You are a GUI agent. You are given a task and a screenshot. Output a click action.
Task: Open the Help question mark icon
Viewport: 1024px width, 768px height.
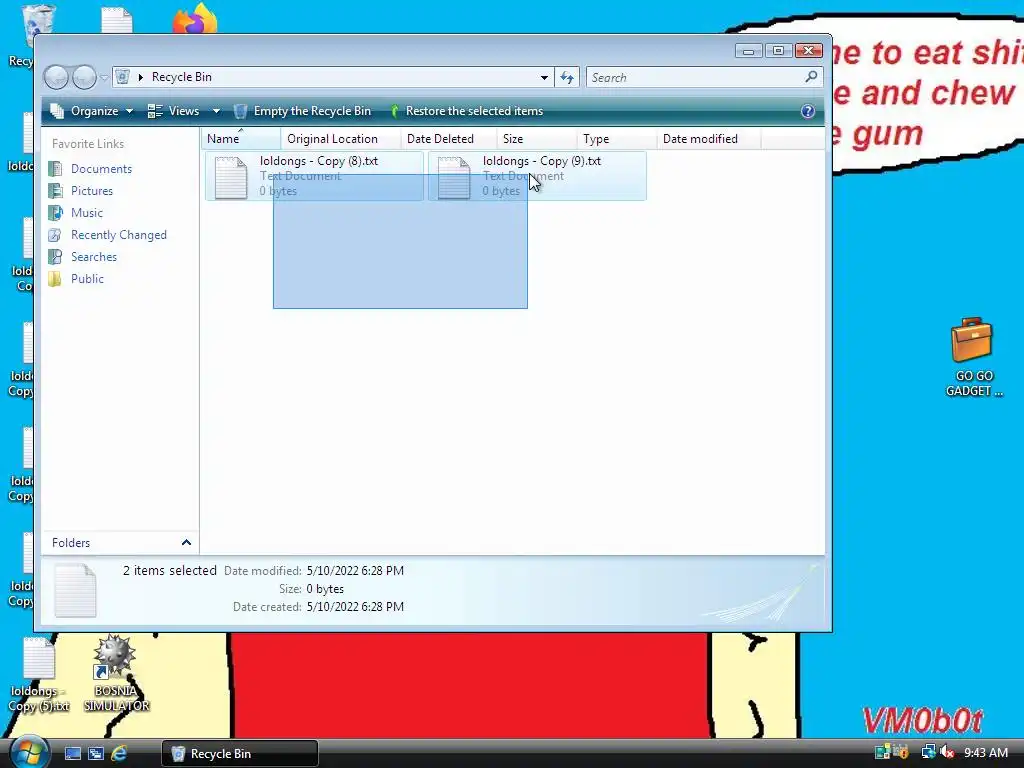tap(808, 111)
